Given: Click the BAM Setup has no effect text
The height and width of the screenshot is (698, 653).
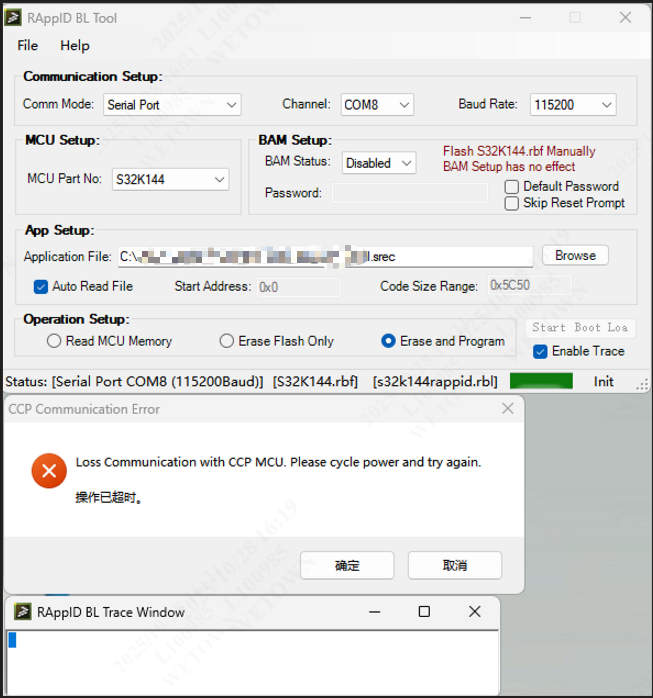Looking at the screenshot, I should pyautogui.click(x=509, y=166).
